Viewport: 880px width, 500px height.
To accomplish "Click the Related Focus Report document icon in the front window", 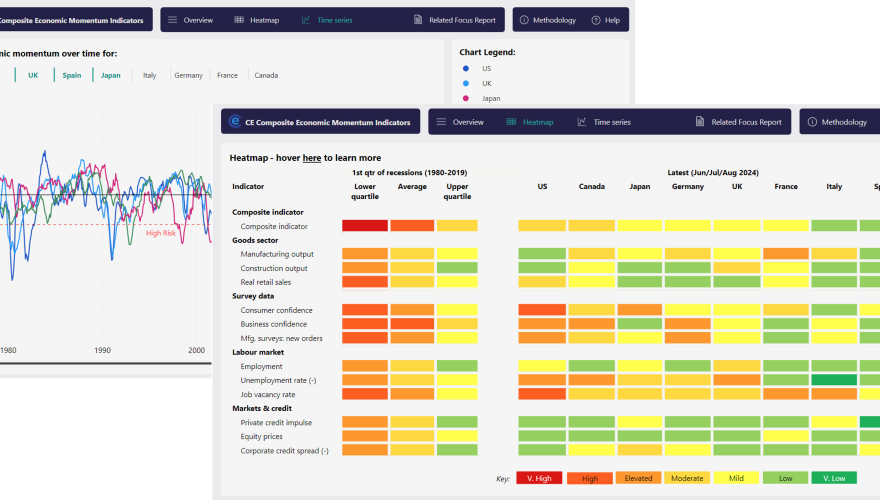I will coord(700,122).
